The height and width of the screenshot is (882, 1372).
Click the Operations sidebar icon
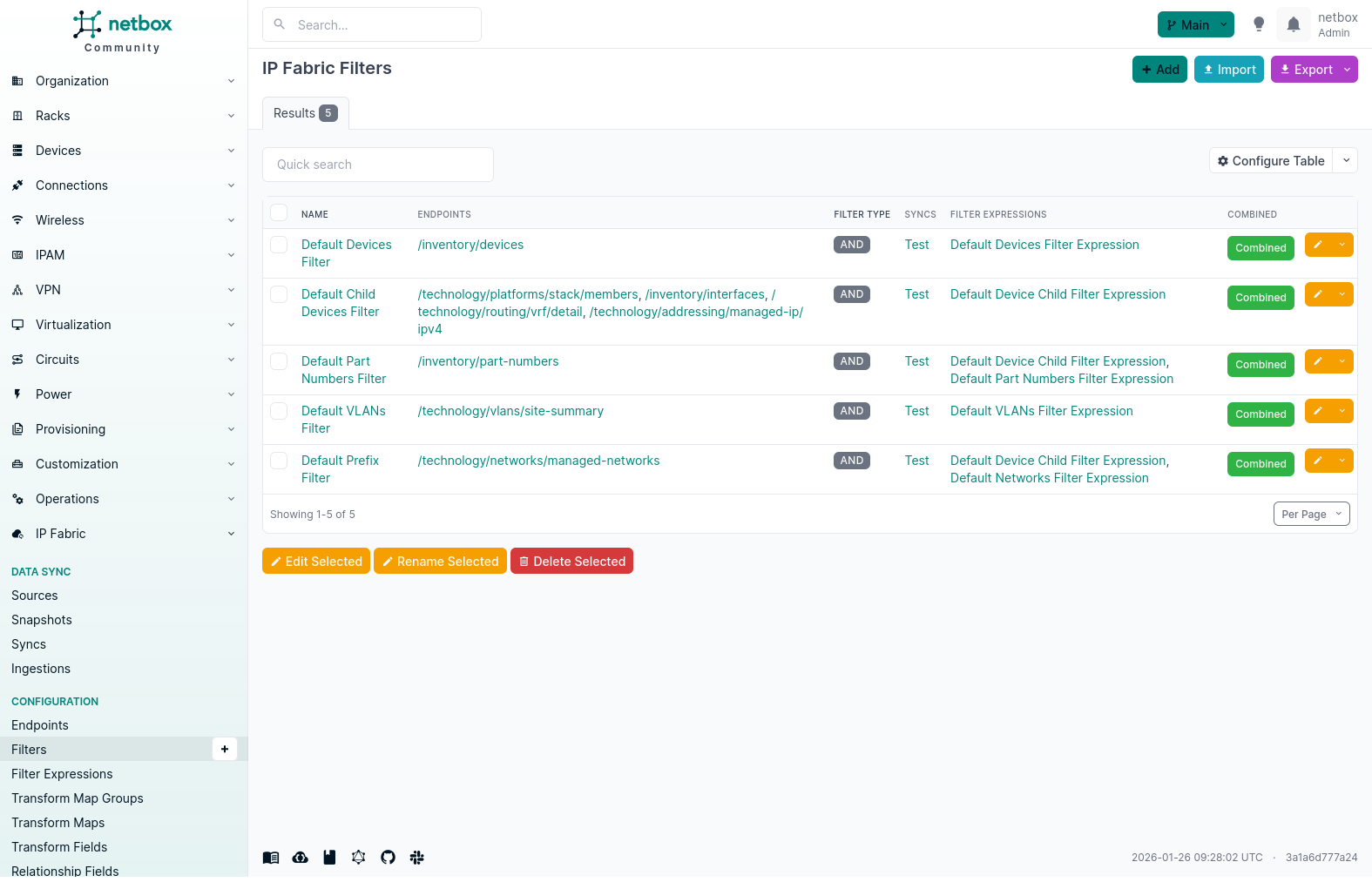click(x=17, y=499)
